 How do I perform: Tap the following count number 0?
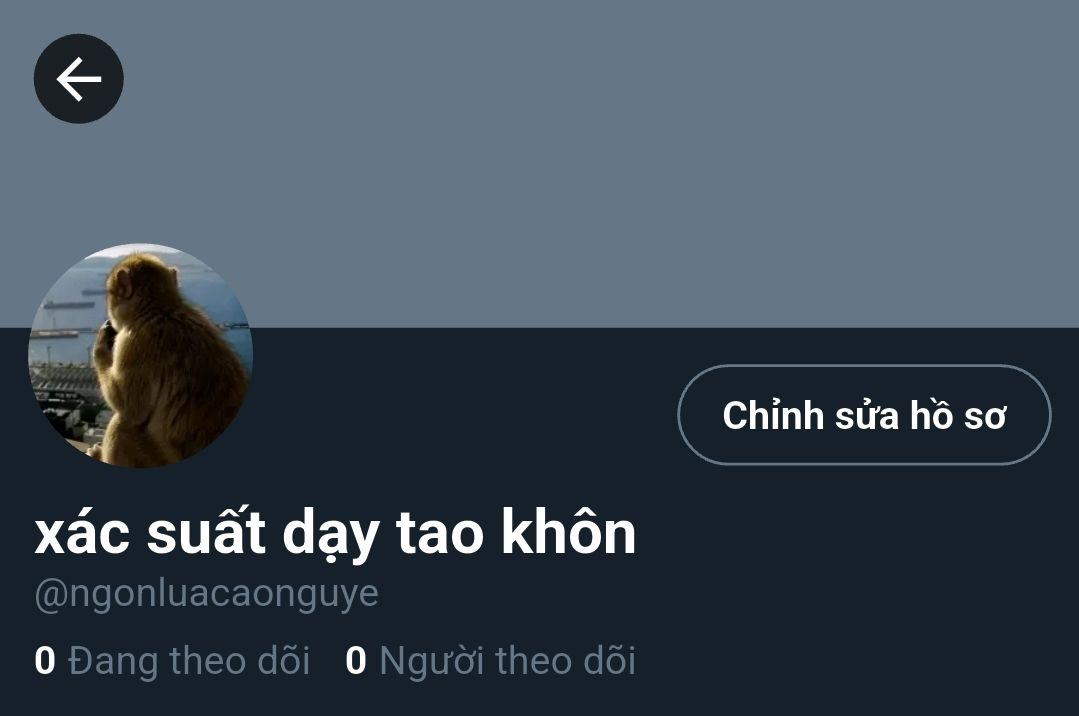[x=45, y=660]
